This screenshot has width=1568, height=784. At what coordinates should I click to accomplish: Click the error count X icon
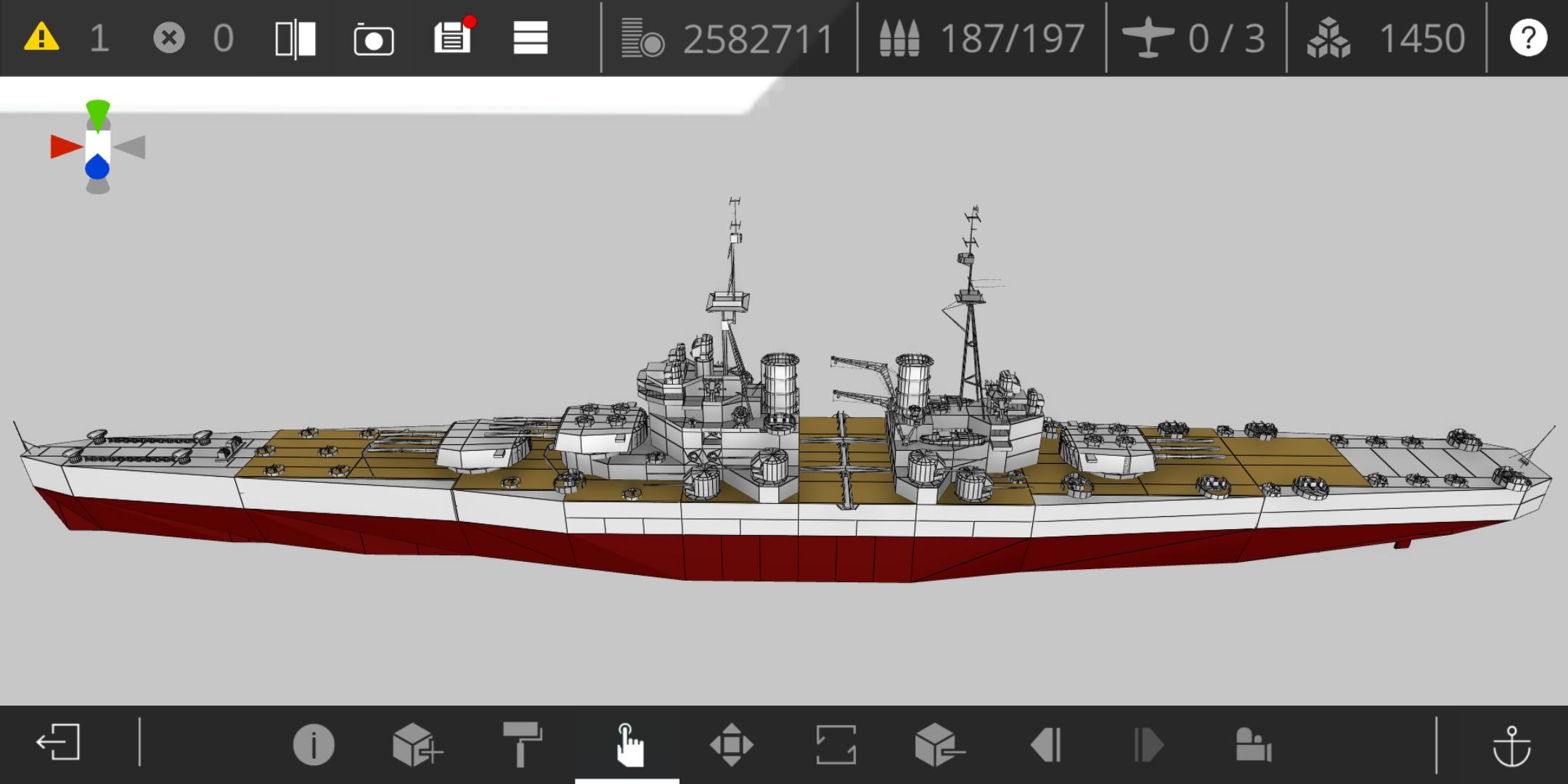169,37
